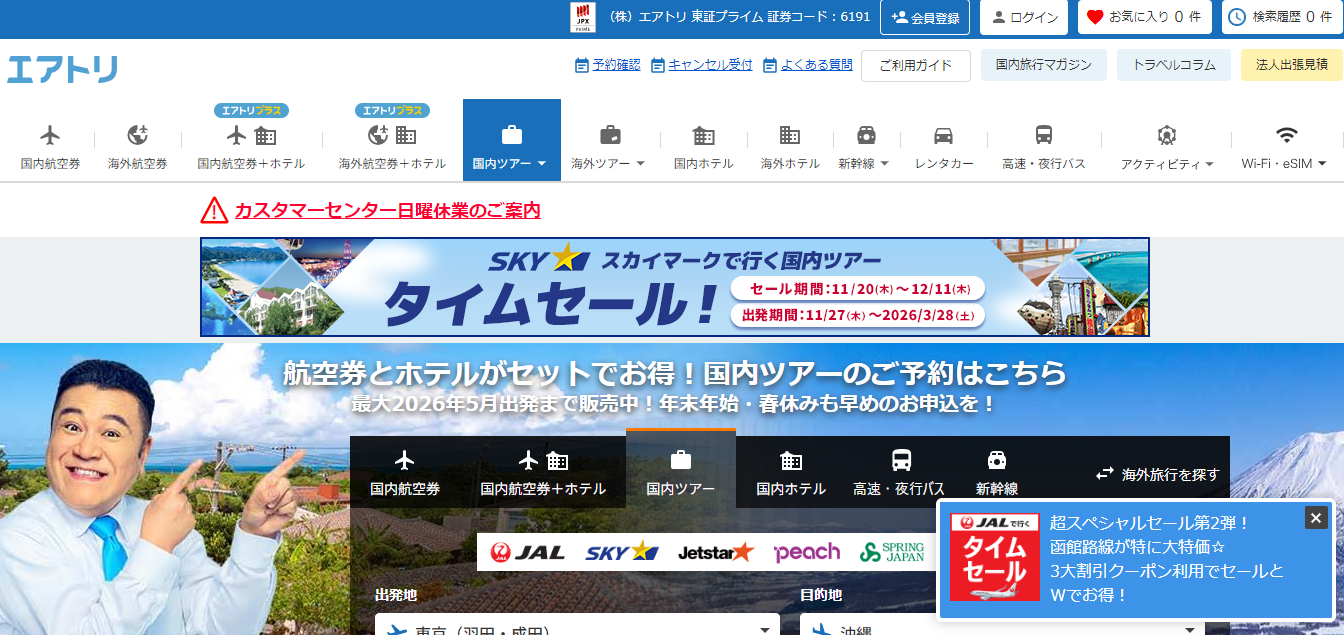This screenshot has height=635, width=1344.
Task: Switch to 国内航空券+ホテル search tab
Action: click(543, 472)
